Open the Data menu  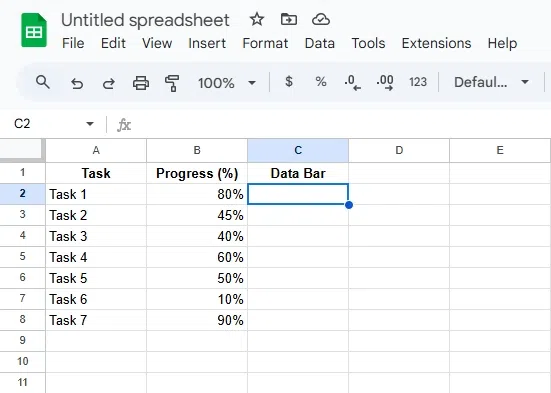[x=320, y=43]
